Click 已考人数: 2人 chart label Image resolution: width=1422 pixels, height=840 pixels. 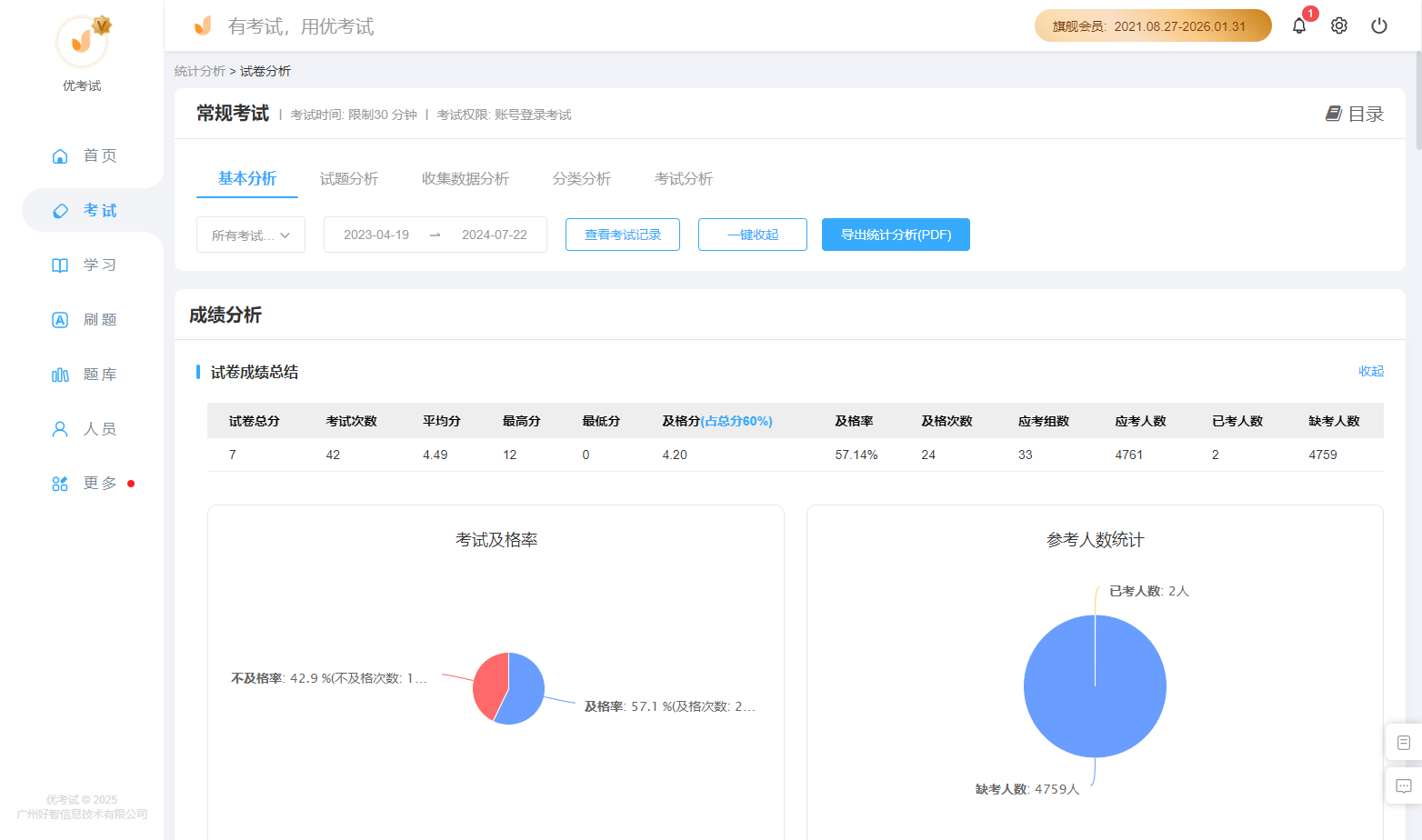[1149, 591]
